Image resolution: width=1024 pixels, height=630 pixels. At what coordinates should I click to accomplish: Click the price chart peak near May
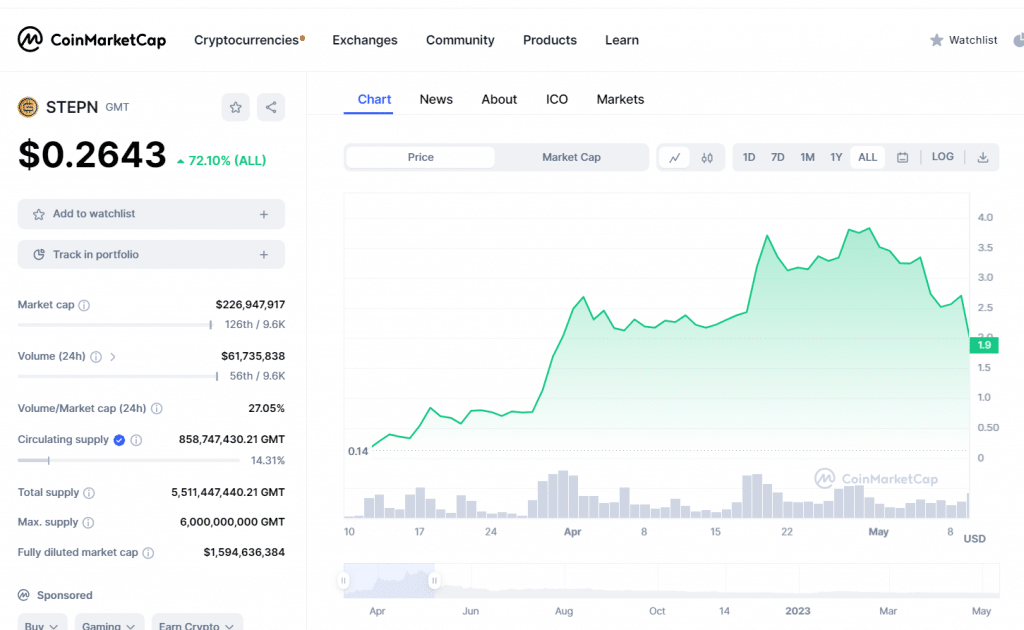(x=869, y=228)
